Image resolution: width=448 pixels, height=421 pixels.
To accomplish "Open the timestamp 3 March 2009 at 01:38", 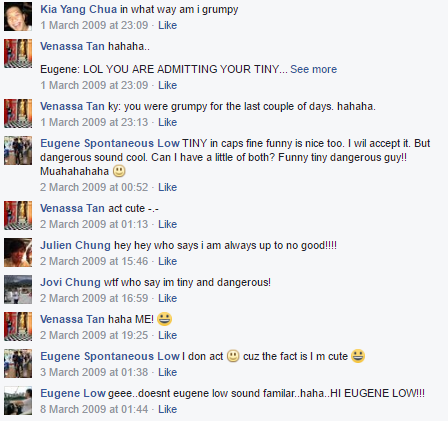I will click(x=94, y=372).
